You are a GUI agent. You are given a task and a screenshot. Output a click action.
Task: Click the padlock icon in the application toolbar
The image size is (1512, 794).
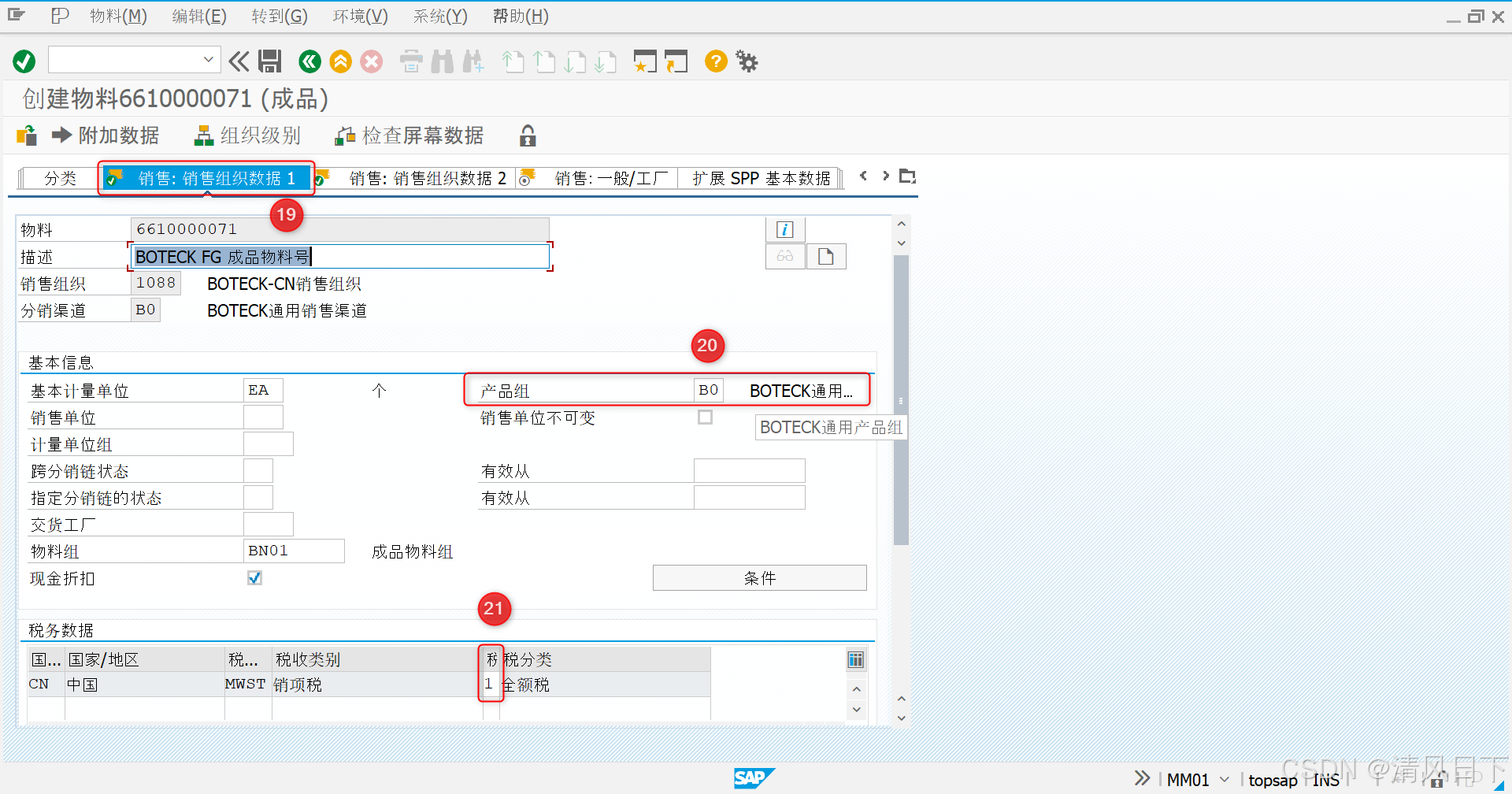coord(528,135)
